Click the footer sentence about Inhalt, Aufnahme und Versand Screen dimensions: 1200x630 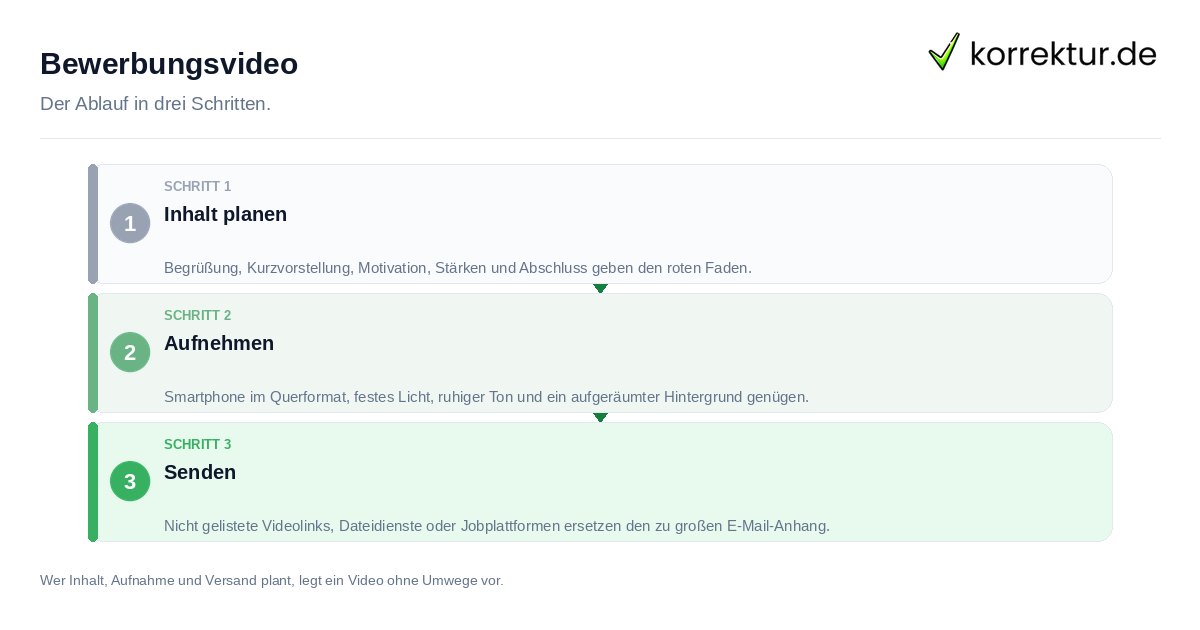[272, 580]
